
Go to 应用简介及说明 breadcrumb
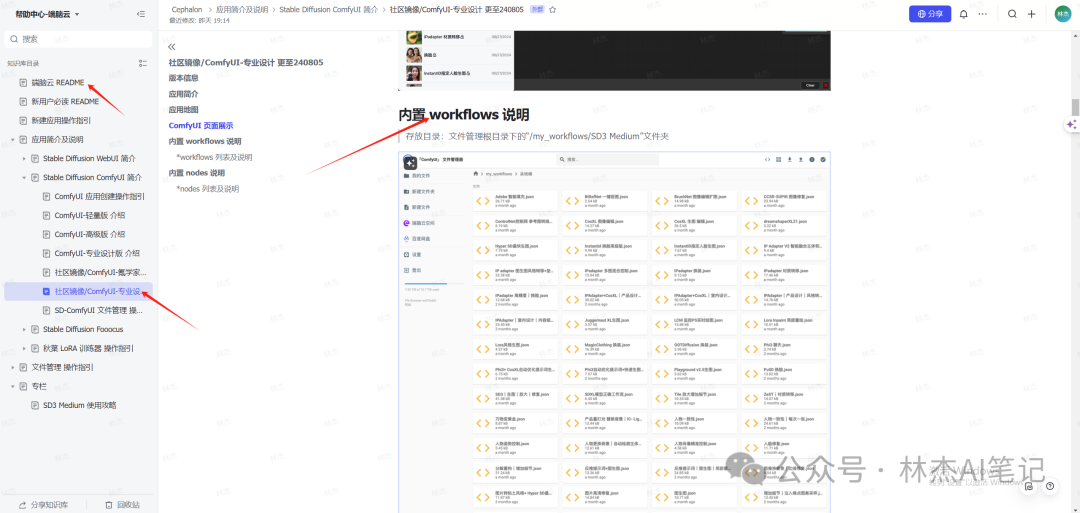[x=242, y=10]
